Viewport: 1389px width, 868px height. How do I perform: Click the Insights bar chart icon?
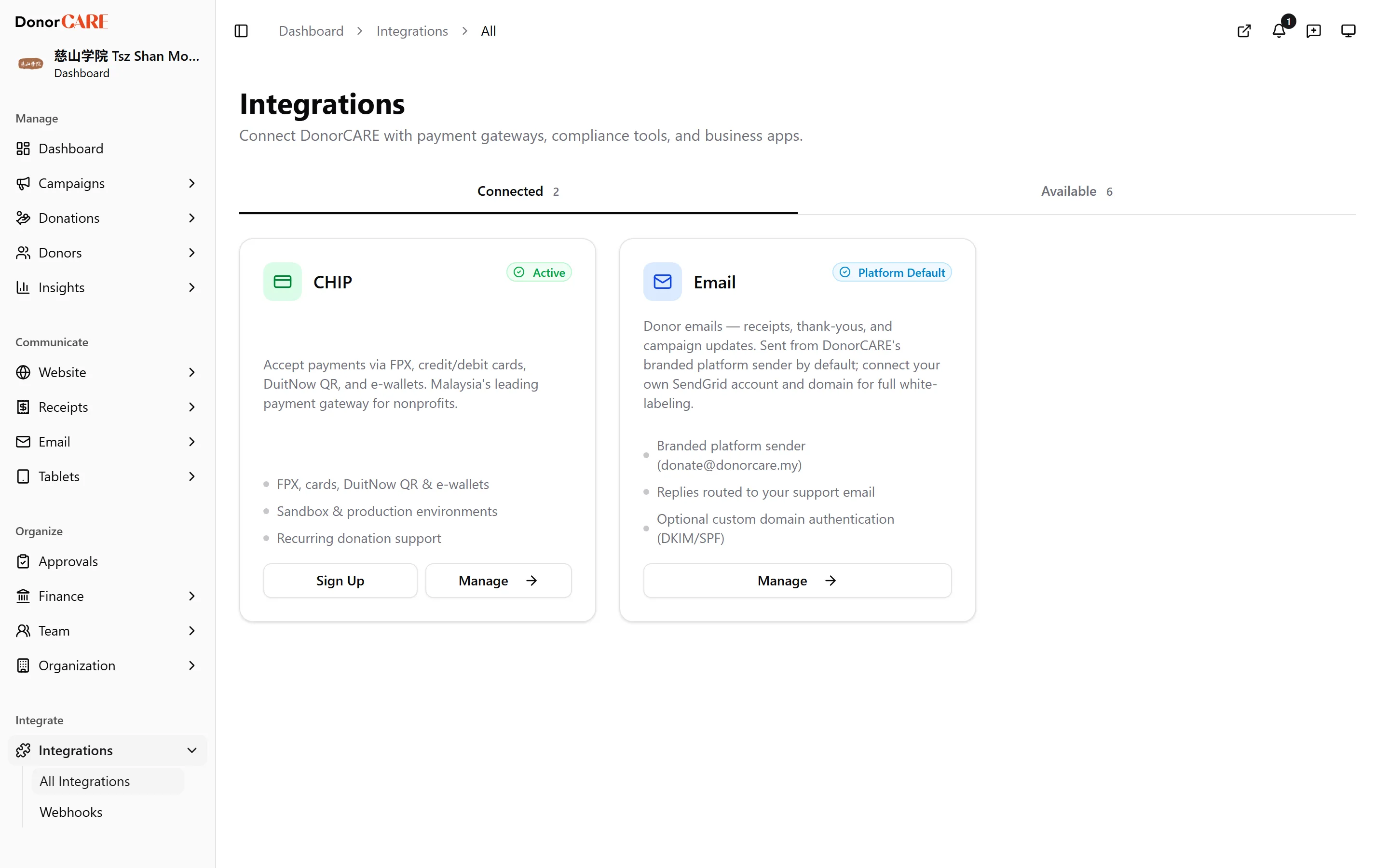23,287
